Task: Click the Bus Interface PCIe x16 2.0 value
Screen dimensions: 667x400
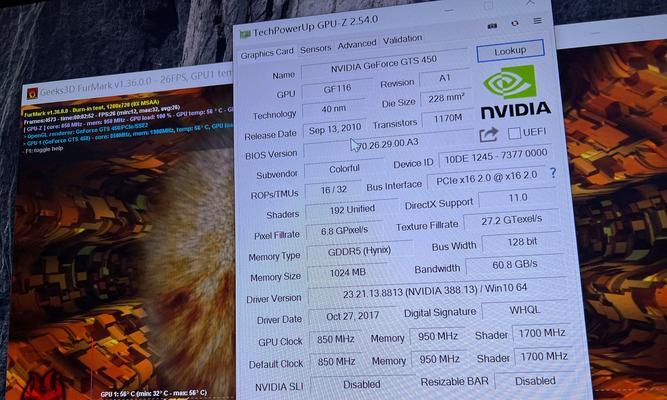Action: (x=487, y=179)
